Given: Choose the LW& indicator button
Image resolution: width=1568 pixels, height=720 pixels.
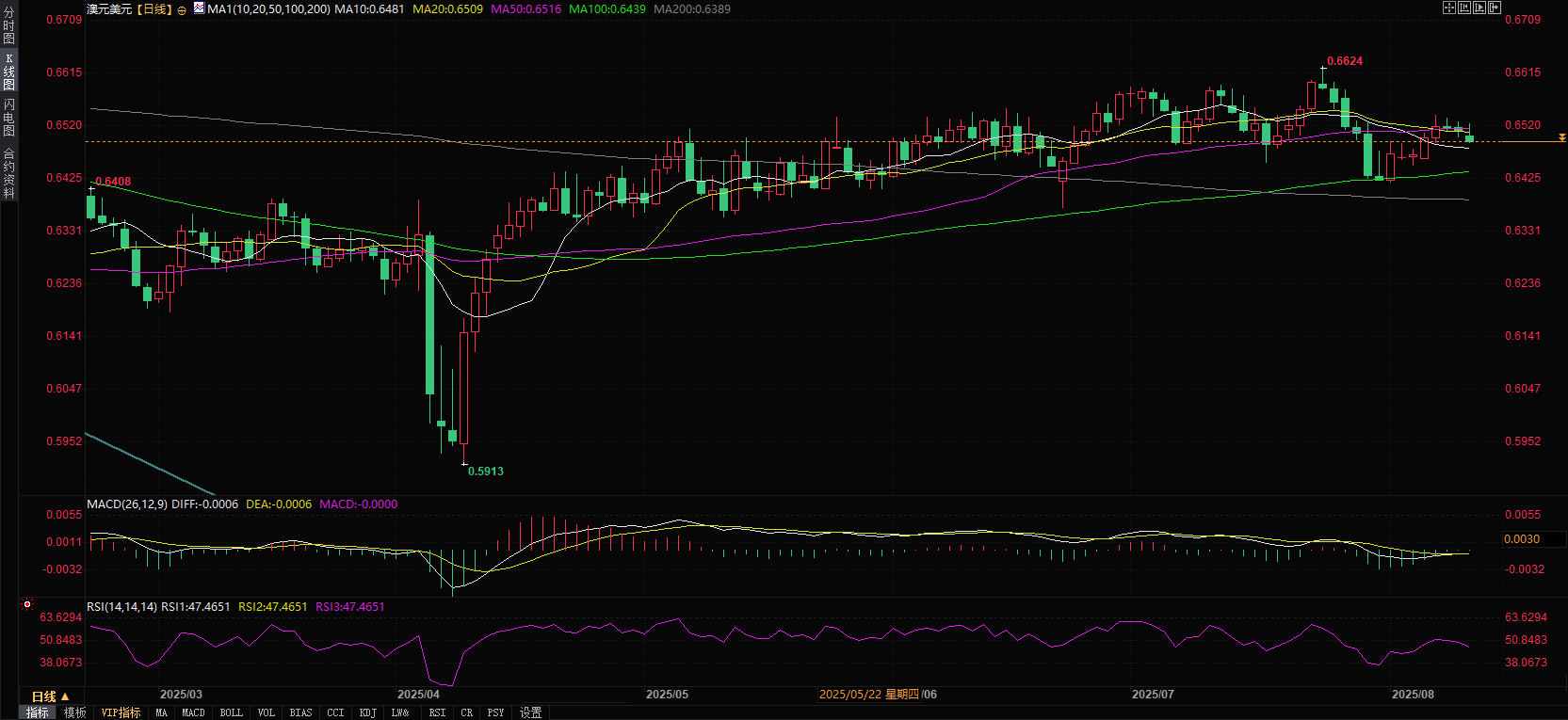Looking at the screenshot, I should click(x=400, y=712).
